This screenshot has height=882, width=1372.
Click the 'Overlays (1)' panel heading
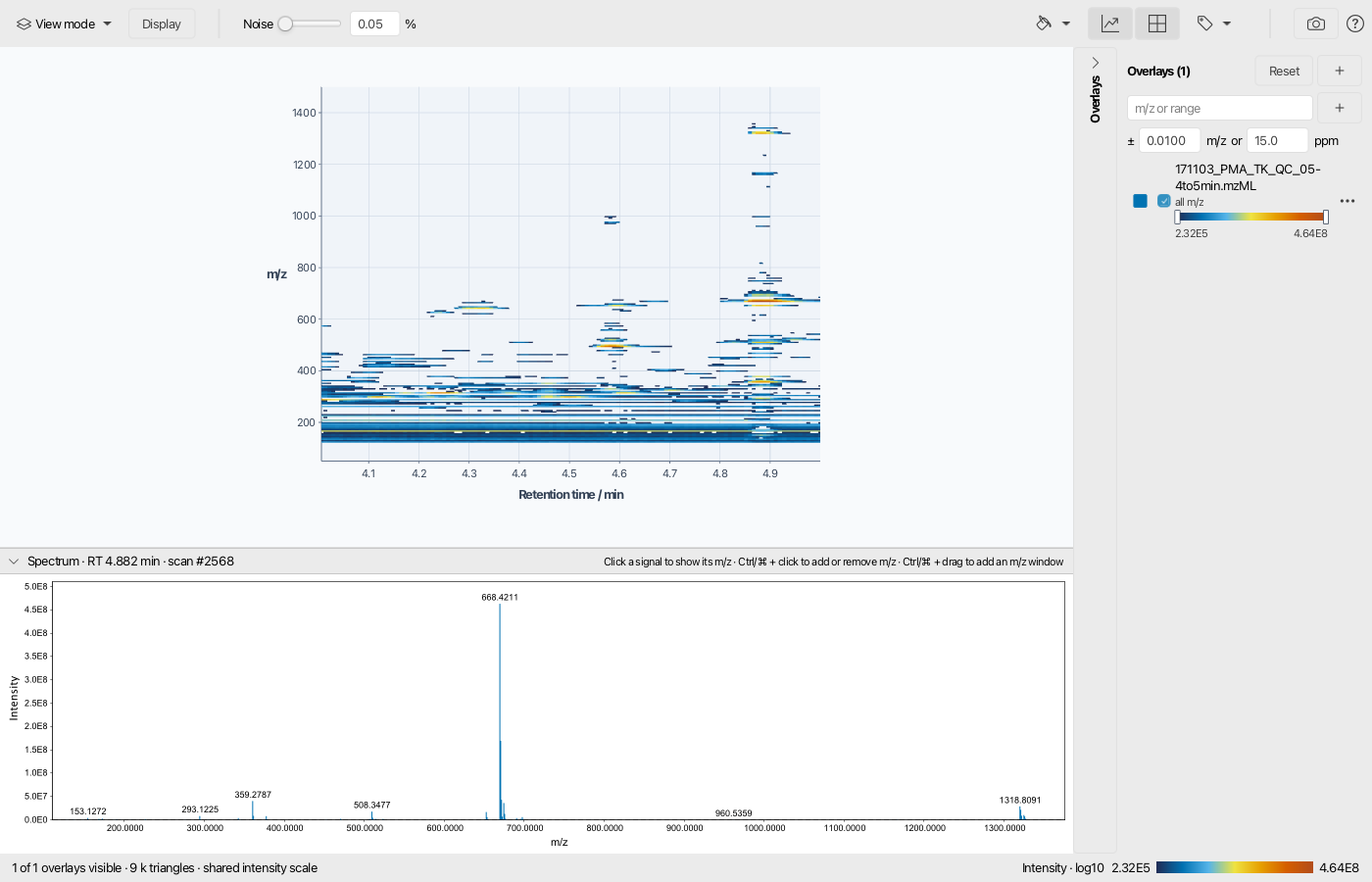point(1158,72)
